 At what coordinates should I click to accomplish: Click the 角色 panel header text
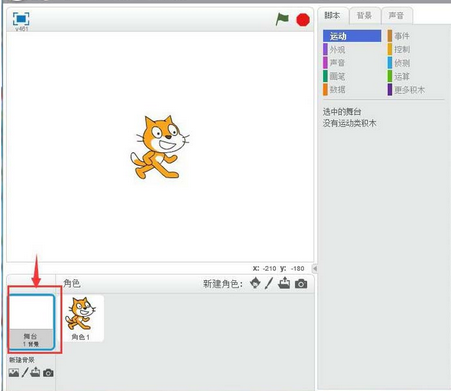pos(72,283)
